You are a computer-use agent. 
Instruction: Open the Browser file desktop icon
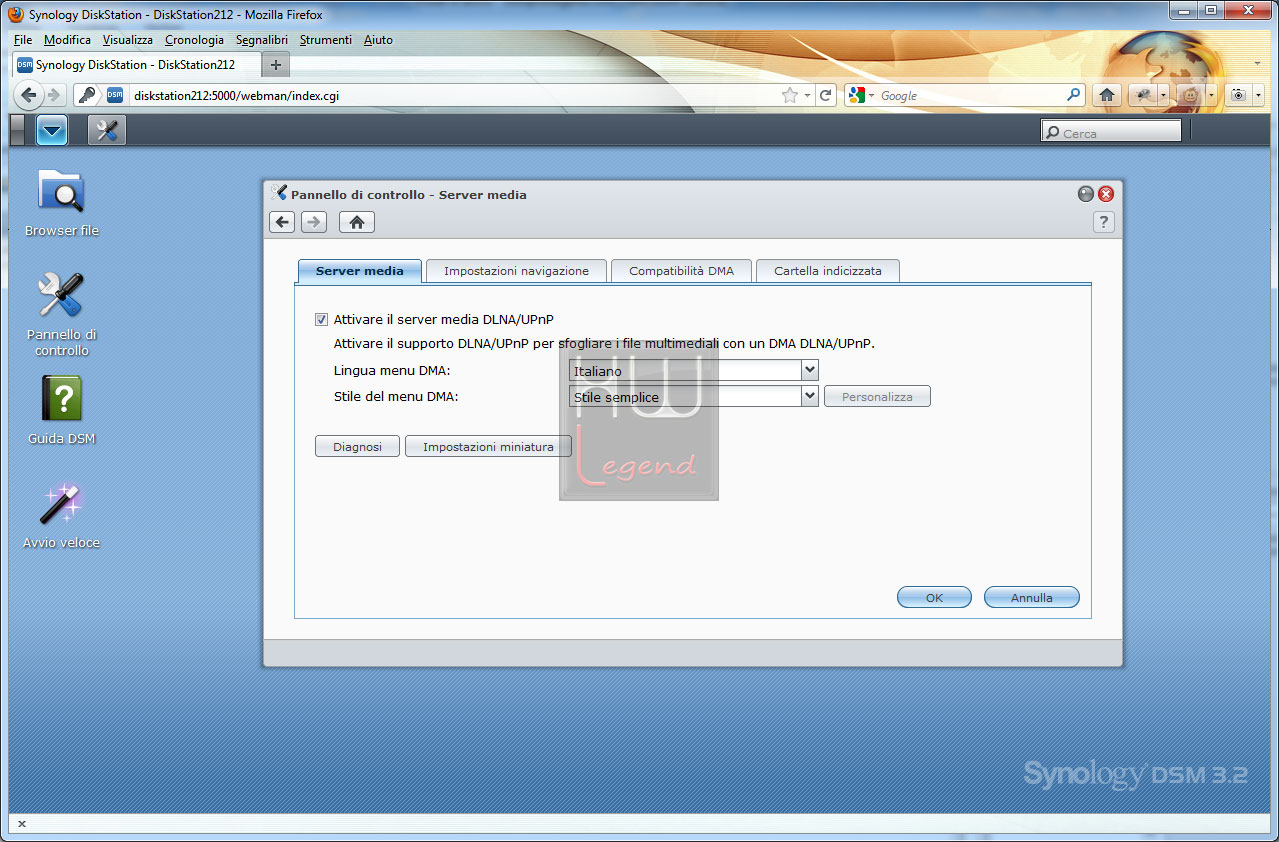pos(61,203)
